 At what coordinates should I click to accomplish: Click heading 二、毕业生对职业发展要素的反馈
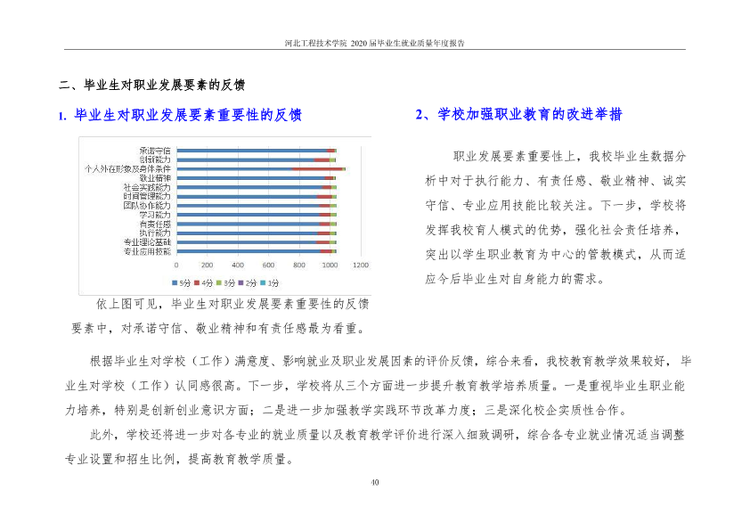[x=152, y=85]
